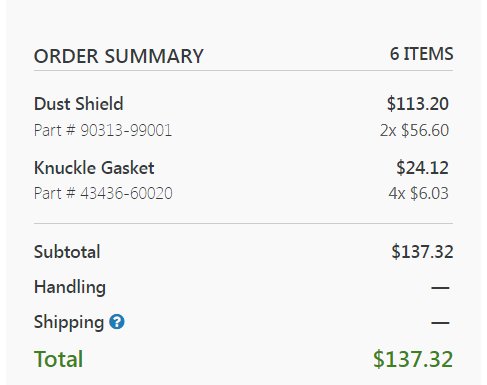Click the subtotal amount $137.32
This screenshot has width=487, height=385.
422,252
